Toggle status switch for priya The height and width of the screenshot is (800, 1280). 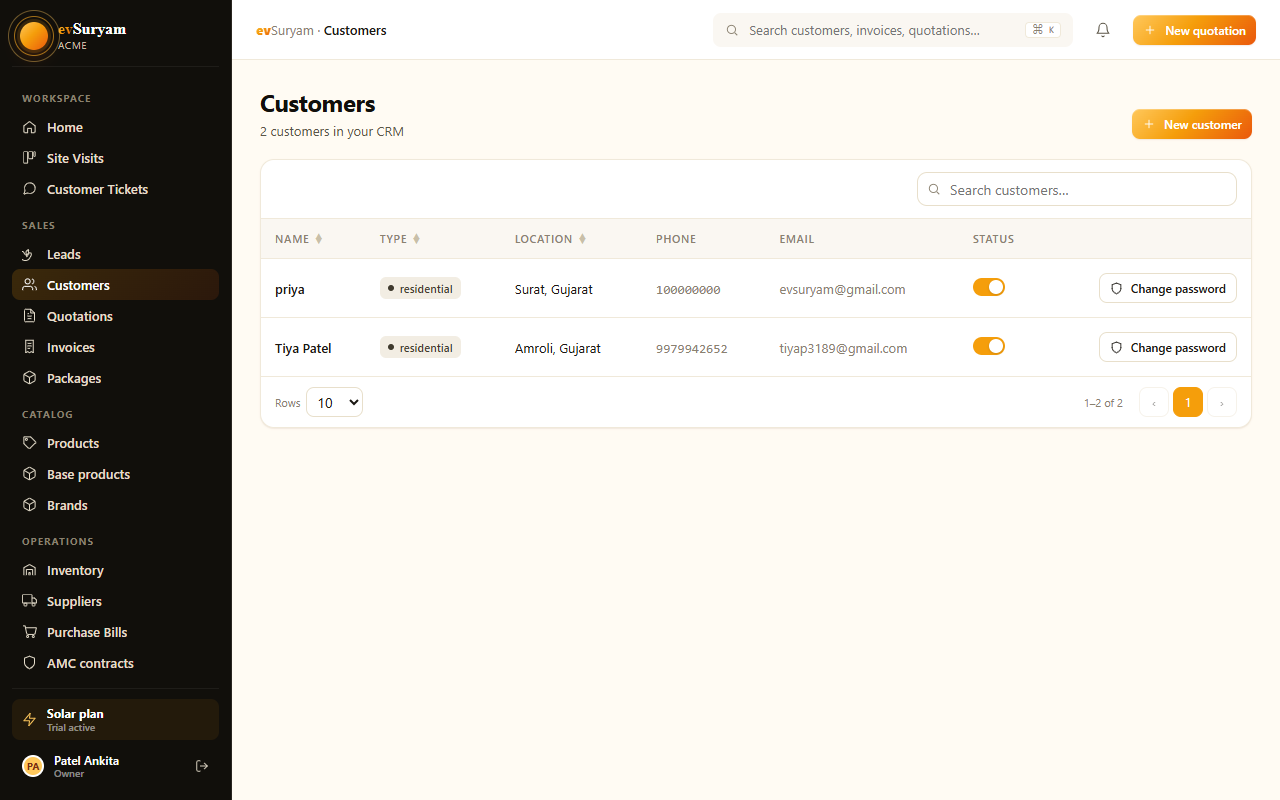989,287
